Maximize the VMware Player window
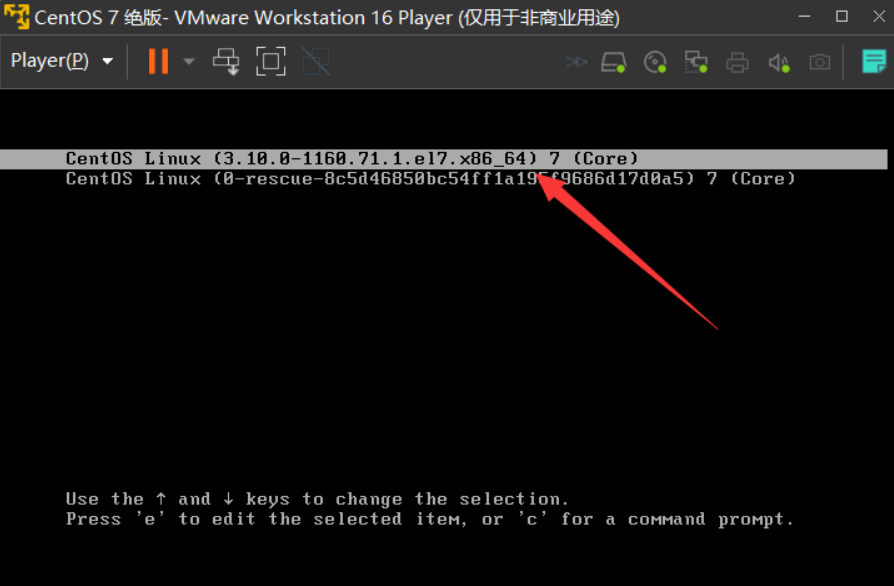This screenshot has height=586, width=894. (842, 17)
